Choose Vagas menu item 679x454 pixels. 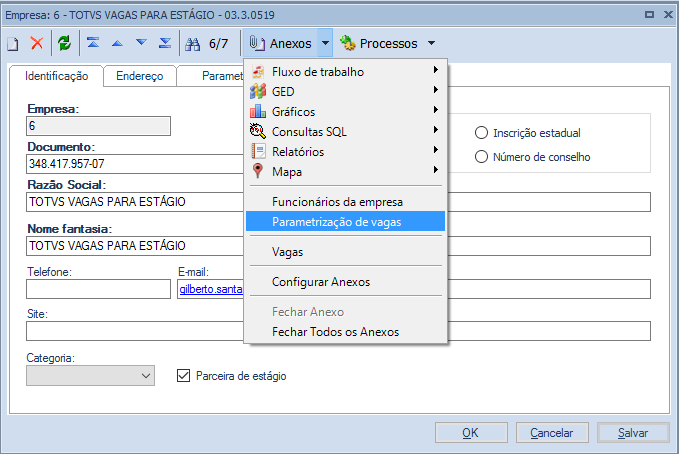pyautogui.click(x=345, y=252)
